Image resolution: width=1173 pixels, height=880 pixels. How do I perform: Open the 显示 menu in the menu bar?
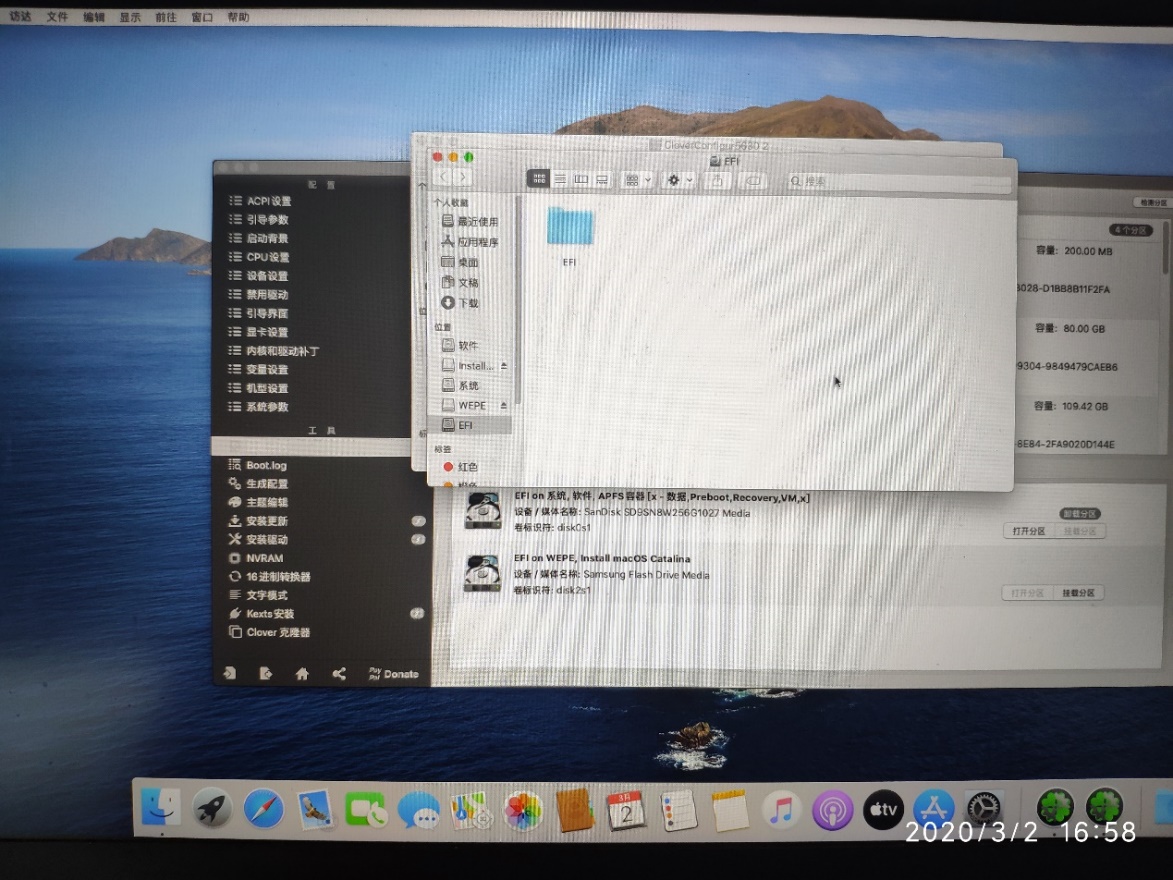129,16
